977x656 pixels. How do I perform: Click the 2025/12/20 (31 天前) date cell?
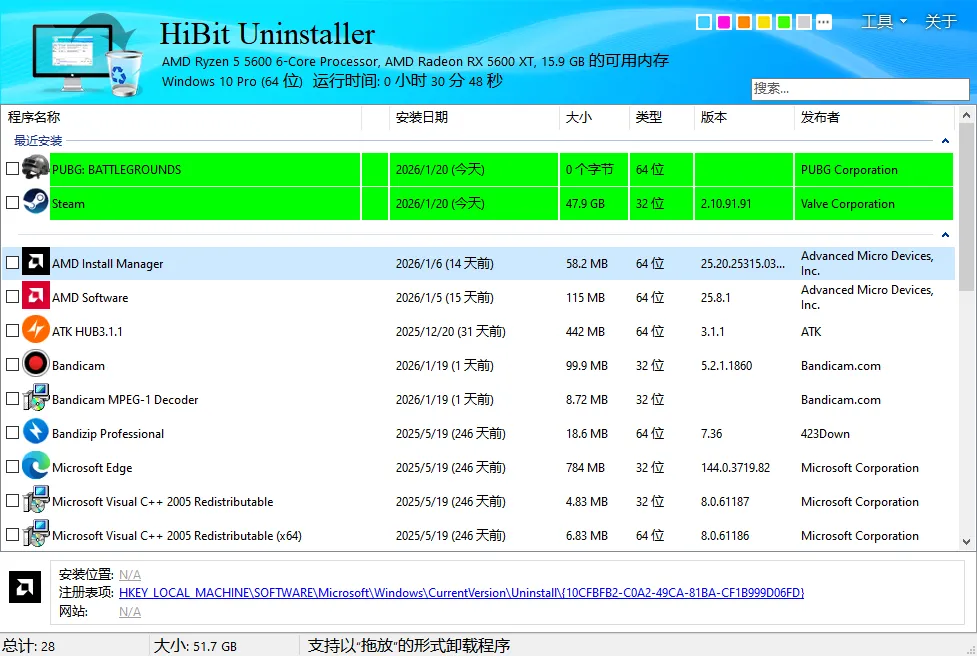point(450,331)
